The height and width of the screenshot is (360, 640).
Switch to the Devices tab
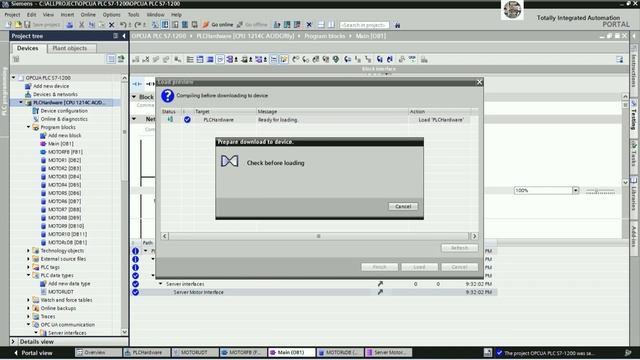[x=28, y=48]
